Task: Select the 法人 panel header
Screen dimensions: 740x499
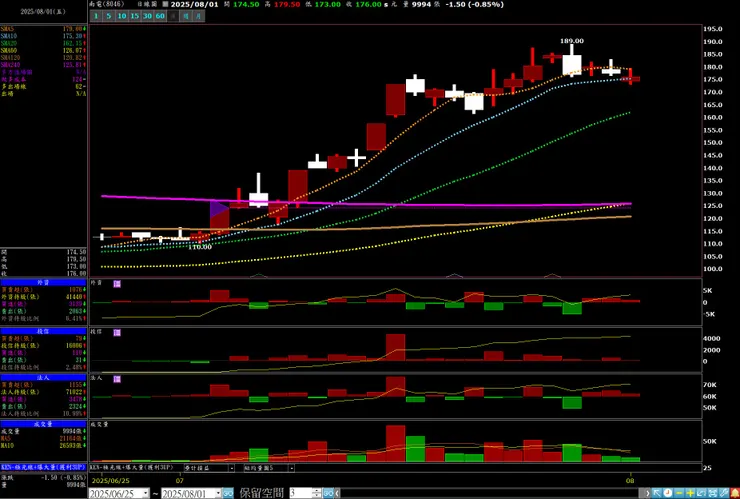Action: (x=43, y=378)
